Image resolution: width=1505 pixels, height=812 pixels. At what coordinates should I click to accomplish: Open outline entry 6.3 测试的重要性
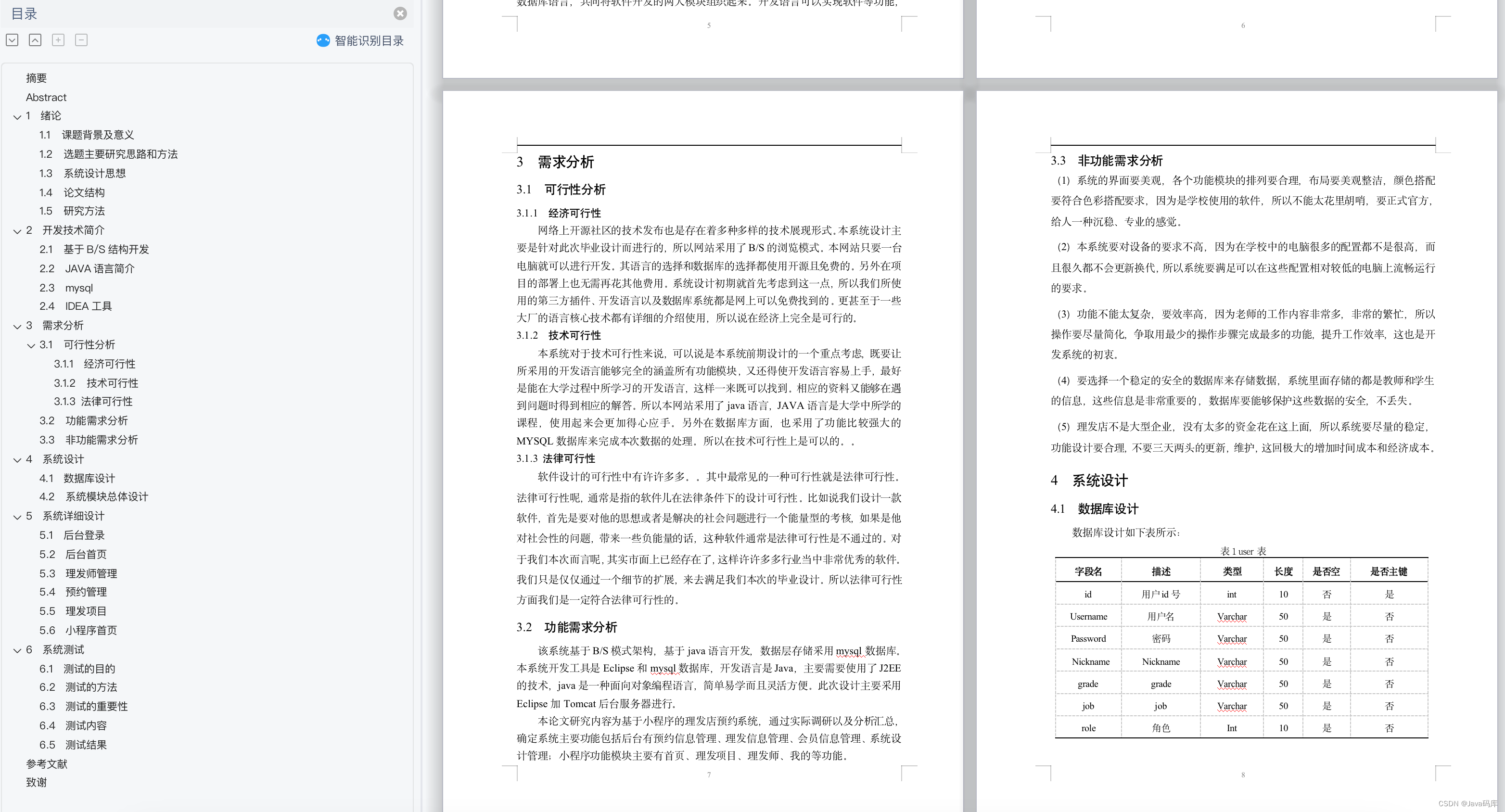click(84, 706)
